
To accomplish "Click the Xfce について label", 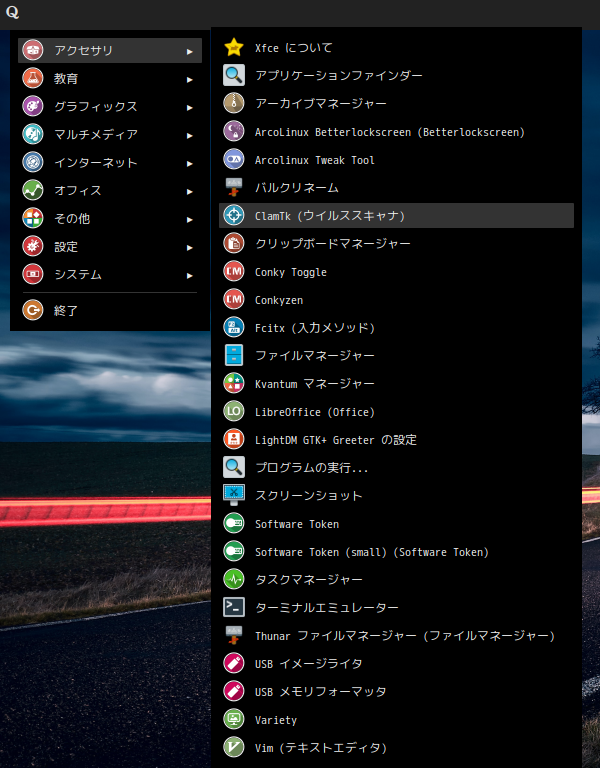I will (x=293, y=48).
